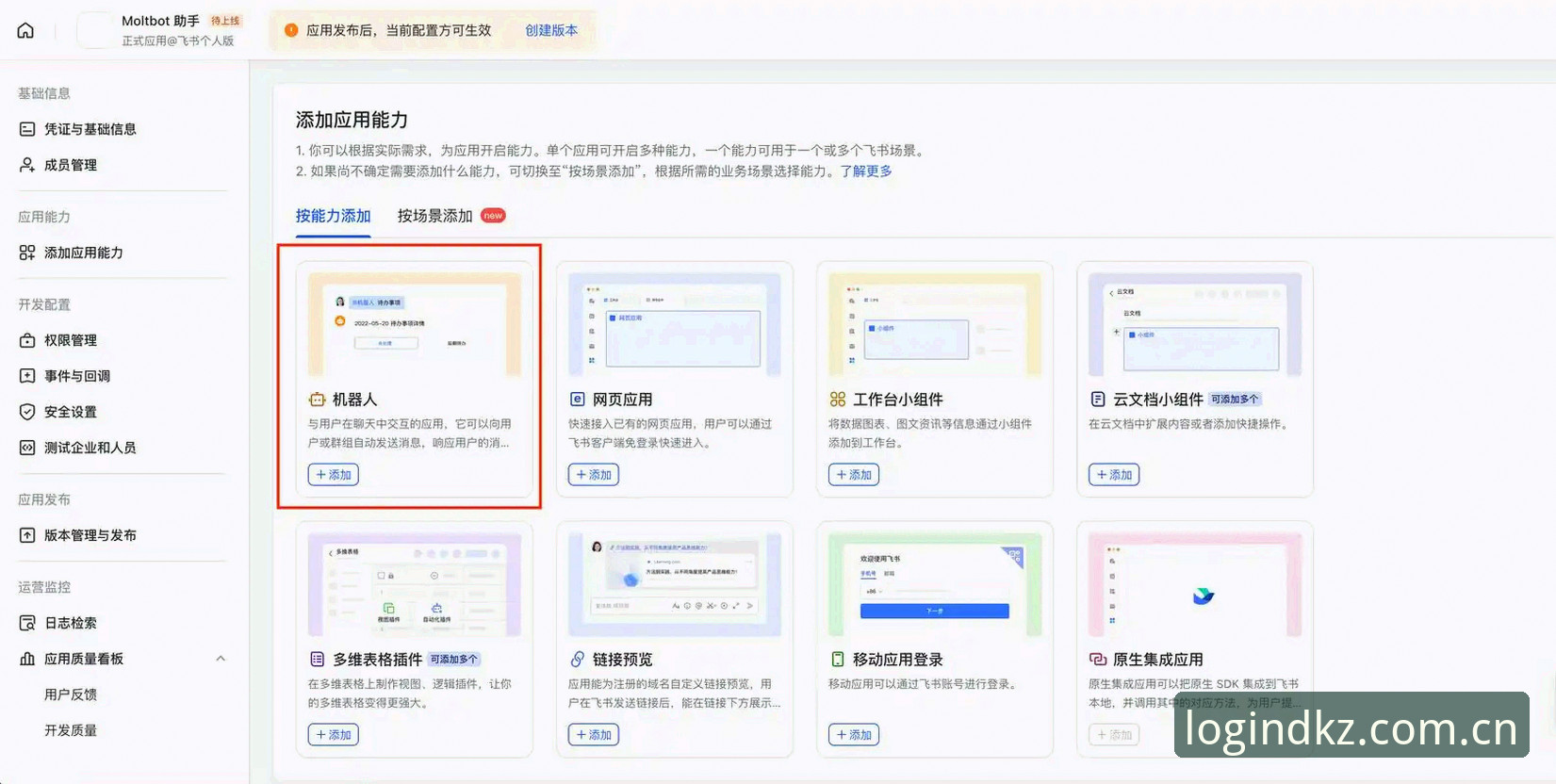Click the 待上线 status tag

coord(225,21)
